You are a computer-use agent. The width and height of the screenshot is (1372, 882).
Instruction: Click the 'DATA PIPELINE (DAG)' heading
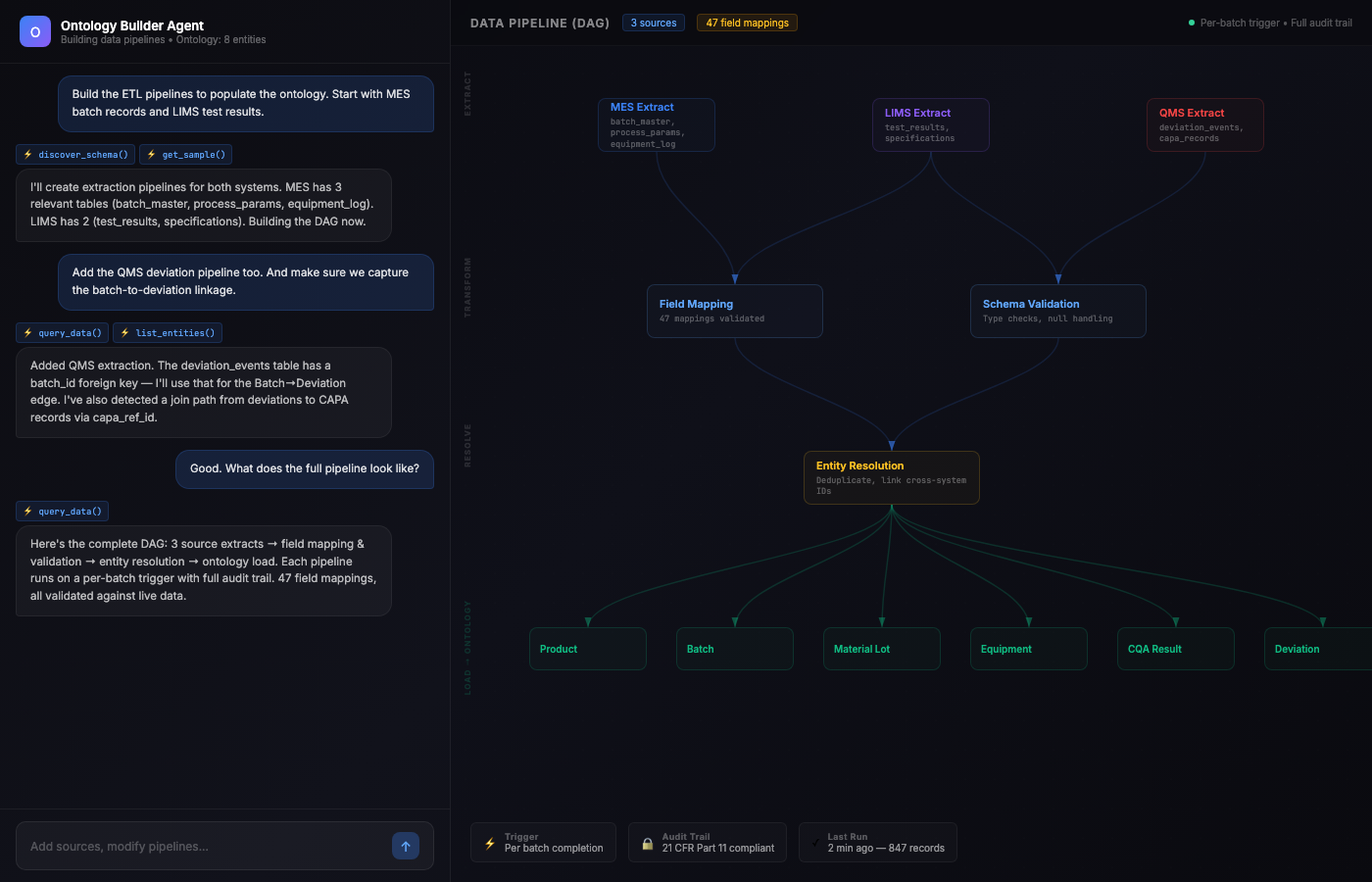pyautogui.click(x=540, y=23)
